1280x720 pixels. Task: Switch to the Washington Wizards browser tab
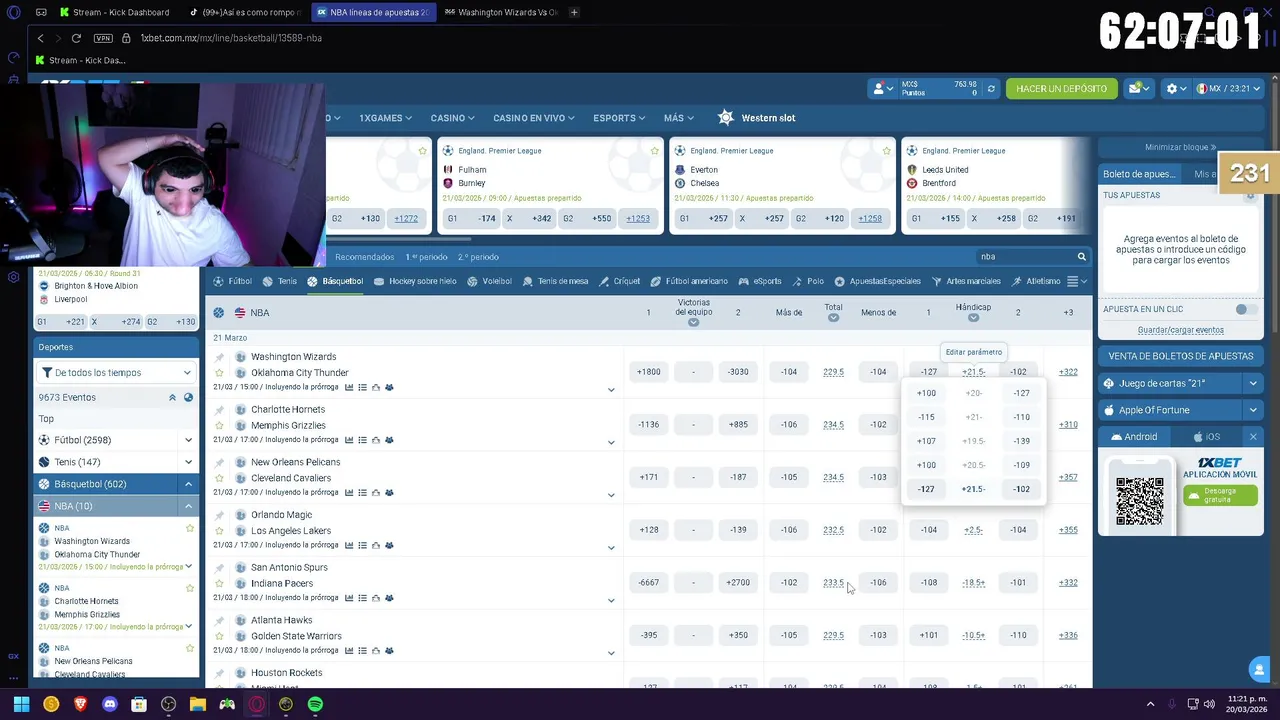[502, 12]
